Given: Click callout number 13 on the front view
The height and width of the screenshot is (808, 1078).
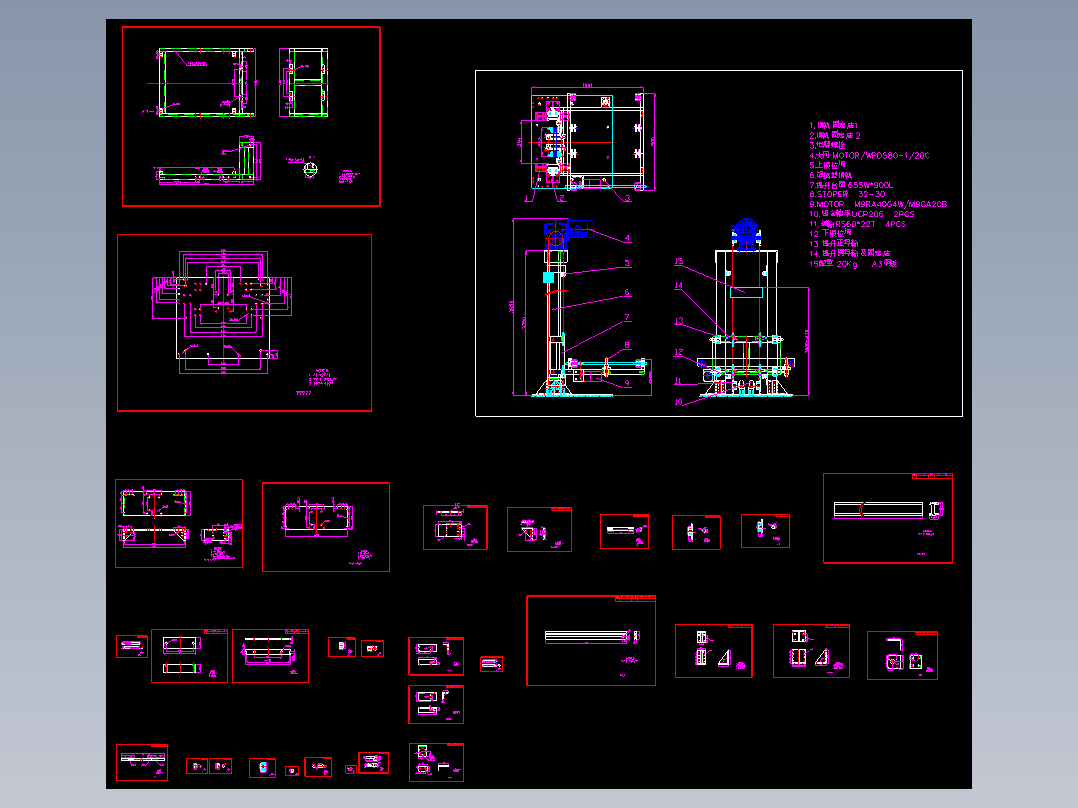Looking at the screenshot, I should pyautogui.click(x=679, y=321).
